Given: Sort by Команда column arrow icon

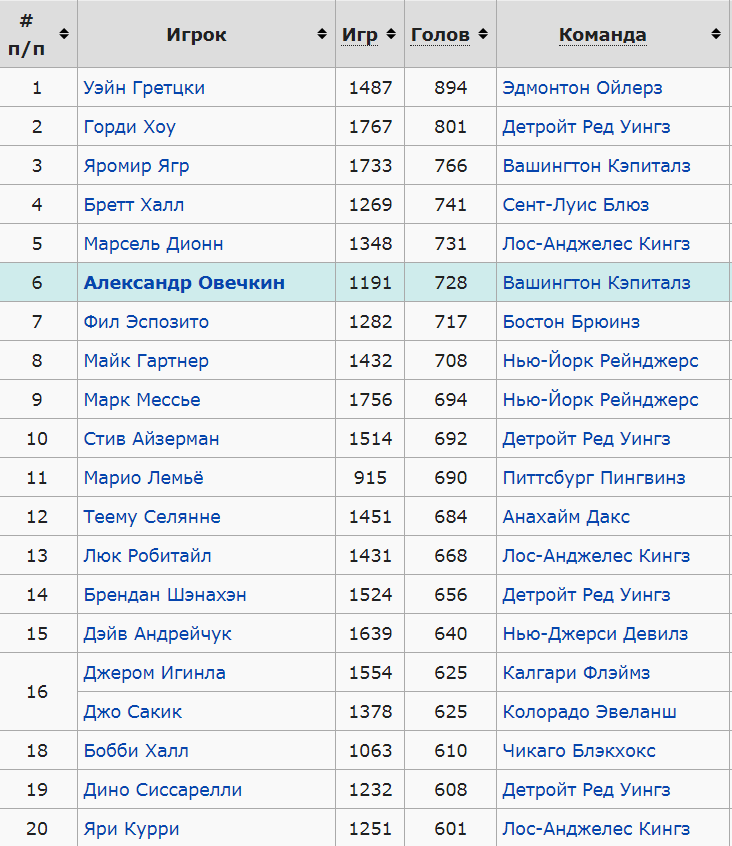Looking at the screenshot, I should tap(716, 34).
